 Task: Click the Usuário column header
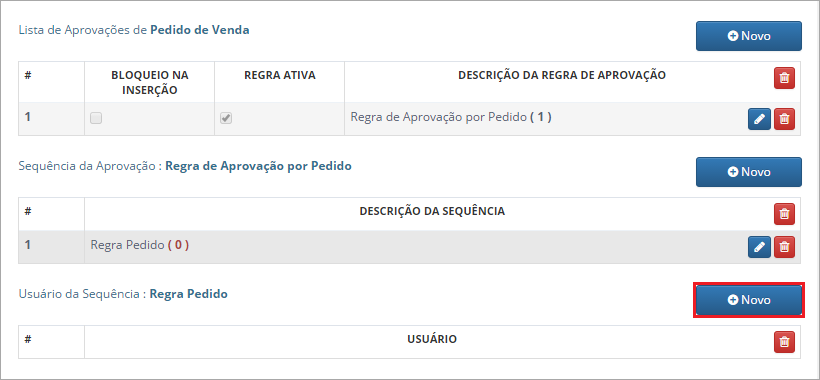pos(432,339)
